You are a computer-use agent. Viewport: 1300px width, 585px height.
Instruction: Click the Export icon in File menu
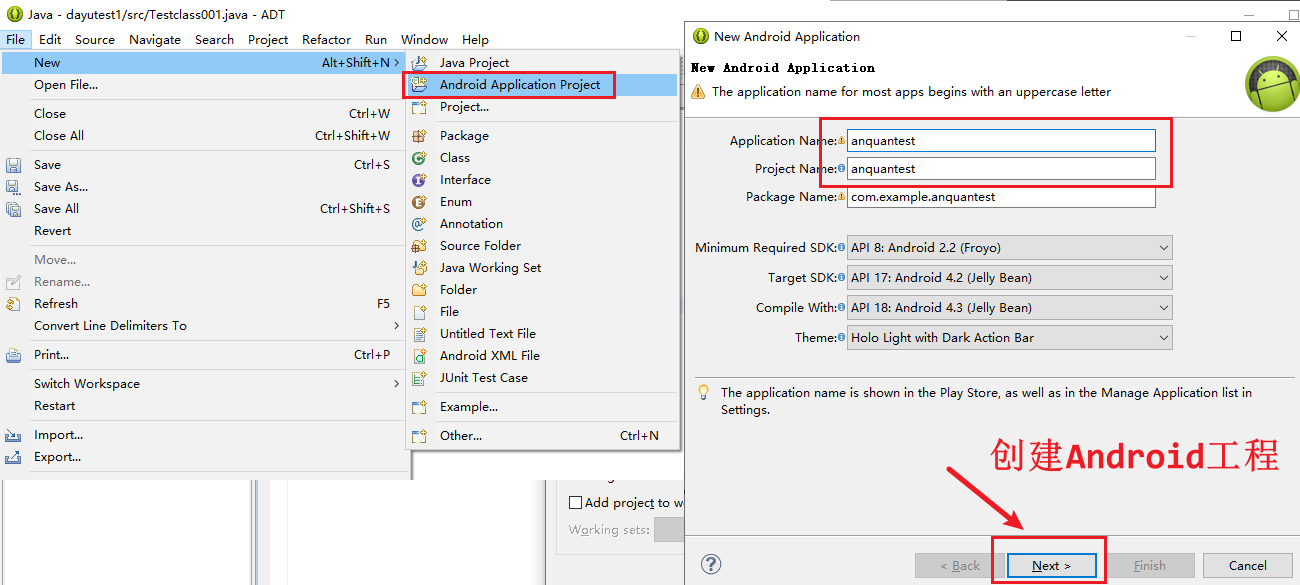[x=14, y=457]
